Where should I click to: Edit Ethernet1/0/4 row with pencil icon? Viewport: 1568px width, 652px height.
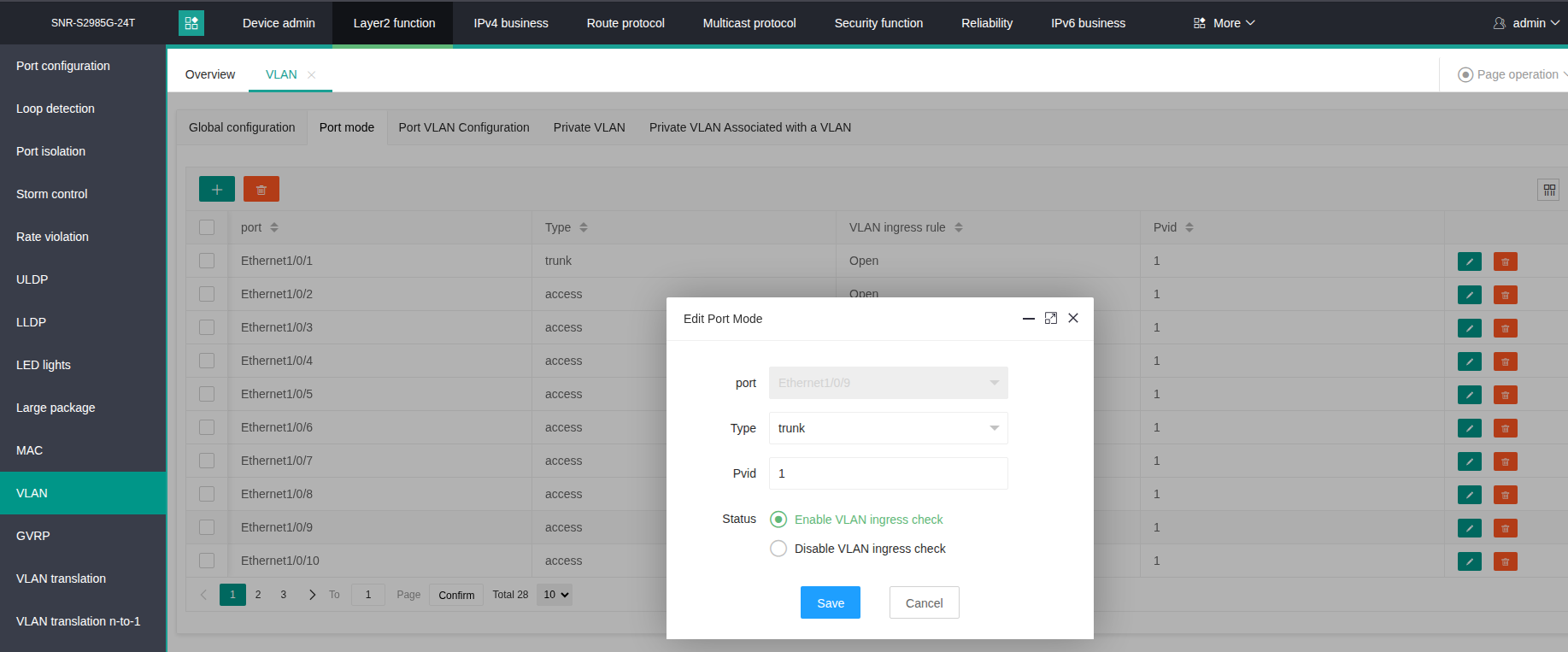(x=1470, y=361)
